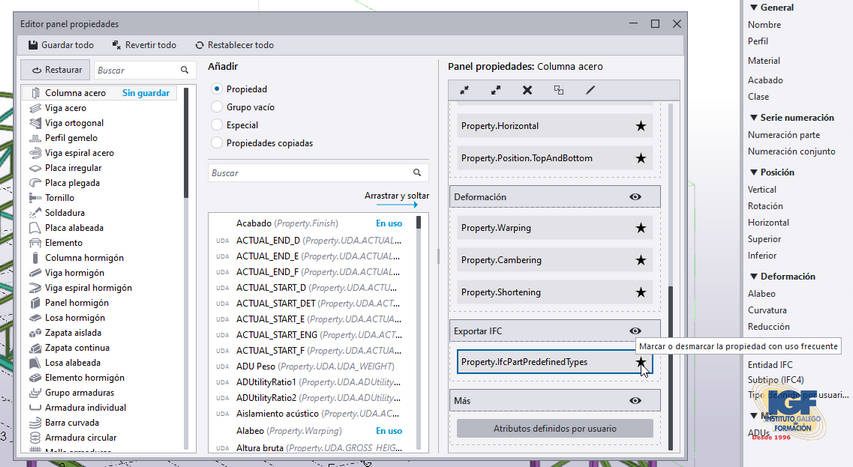Star the Property.Warping item
This screenshot has height=467, width=853.
pyautogui.click(x=641, y=228)
